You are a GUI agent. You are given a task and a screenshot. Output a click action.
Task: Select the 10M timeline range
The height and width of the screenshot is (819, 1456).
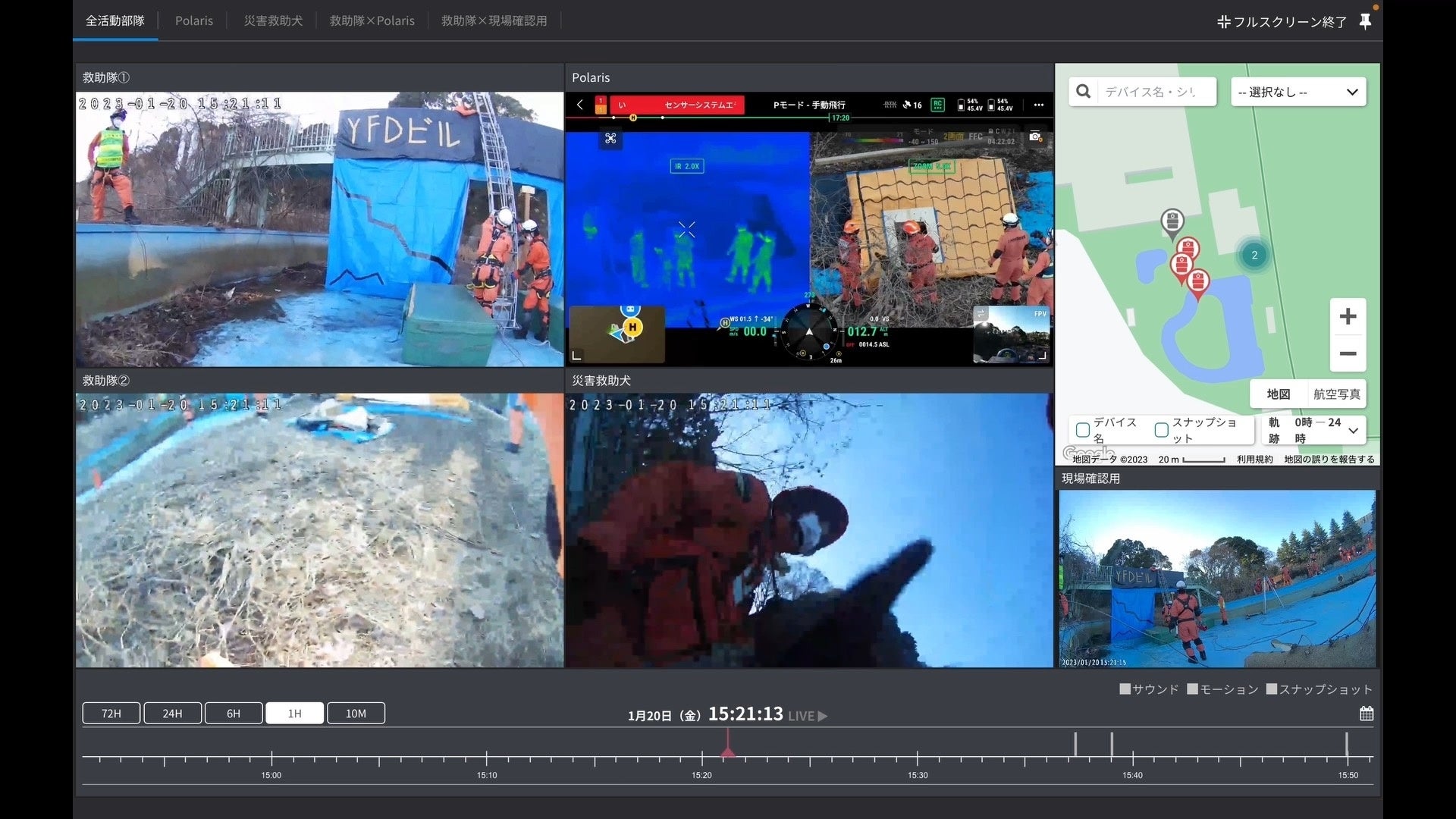pos(356,714)
